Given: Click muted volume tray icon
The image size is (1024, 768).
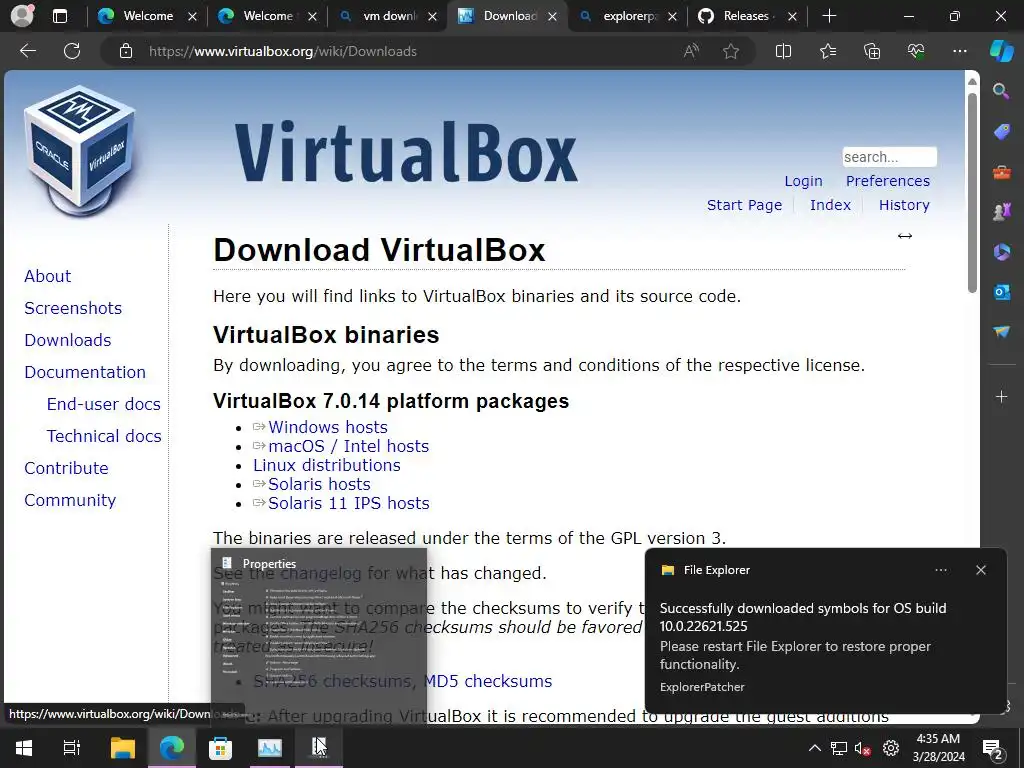Looking at the screenshot, I should (x=863, y=748).
